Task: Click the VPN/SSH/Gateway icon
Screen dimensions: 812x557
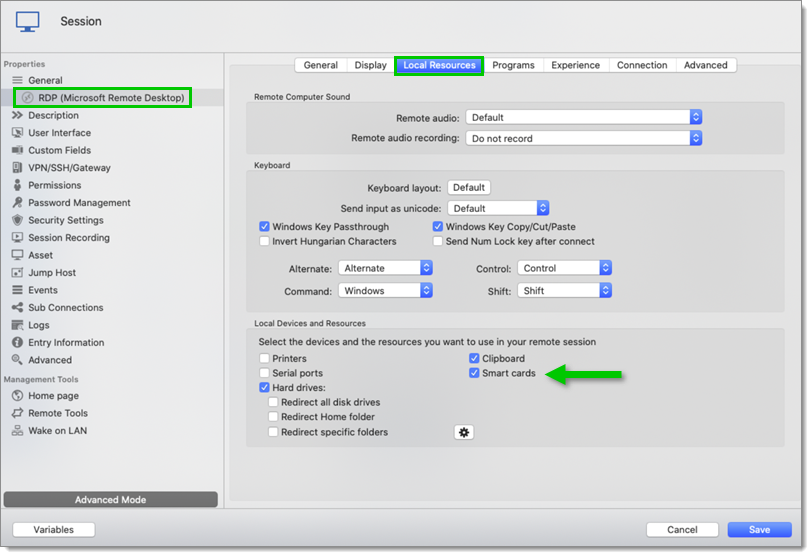Action: pos(18,168)
